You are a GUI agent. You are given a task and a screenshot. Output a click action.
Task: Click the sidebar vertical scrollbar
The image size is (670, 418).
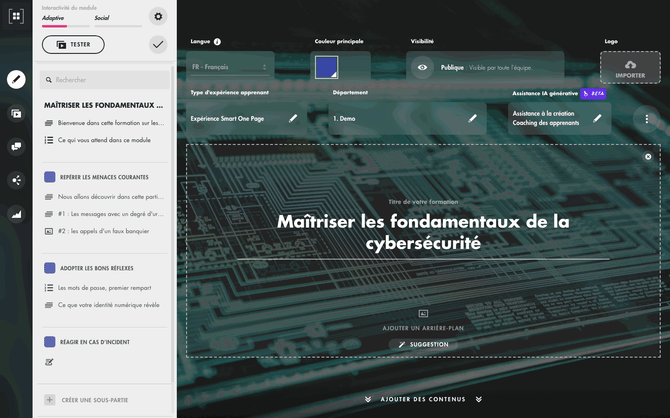pyautogui.click(x=172, y=224)
